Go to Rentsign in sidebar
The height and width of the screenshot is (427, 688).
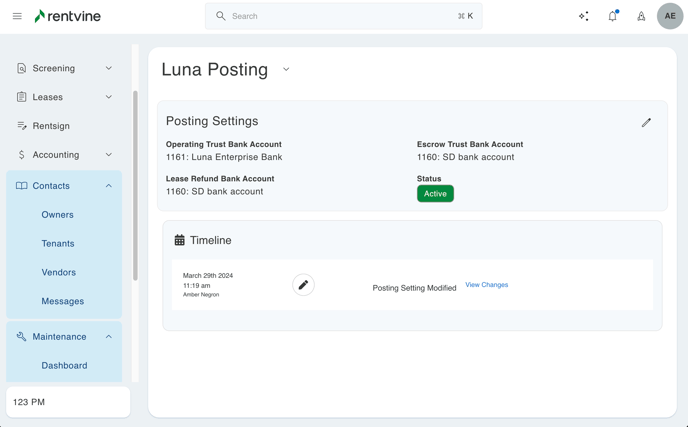51,126
